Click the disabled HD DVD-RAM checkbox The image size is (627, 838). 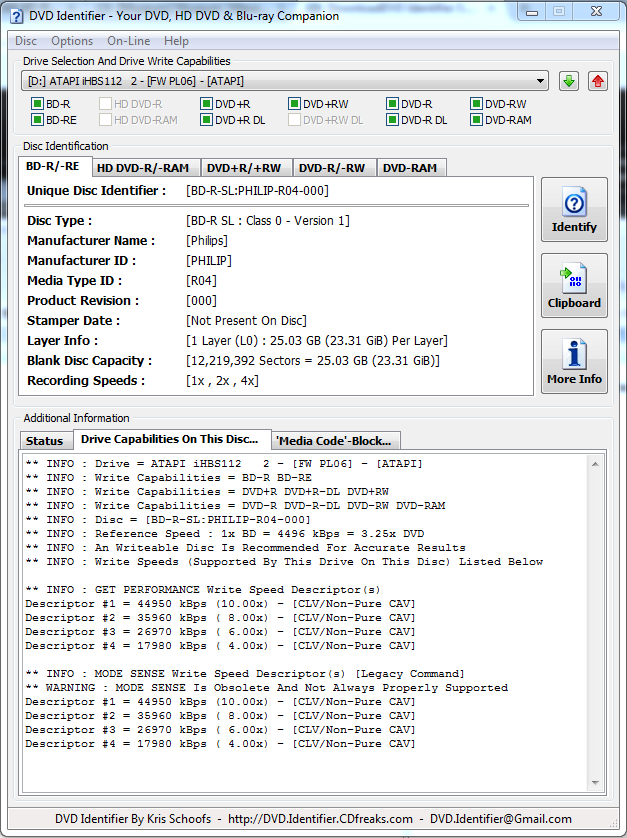tap(105, 120)
